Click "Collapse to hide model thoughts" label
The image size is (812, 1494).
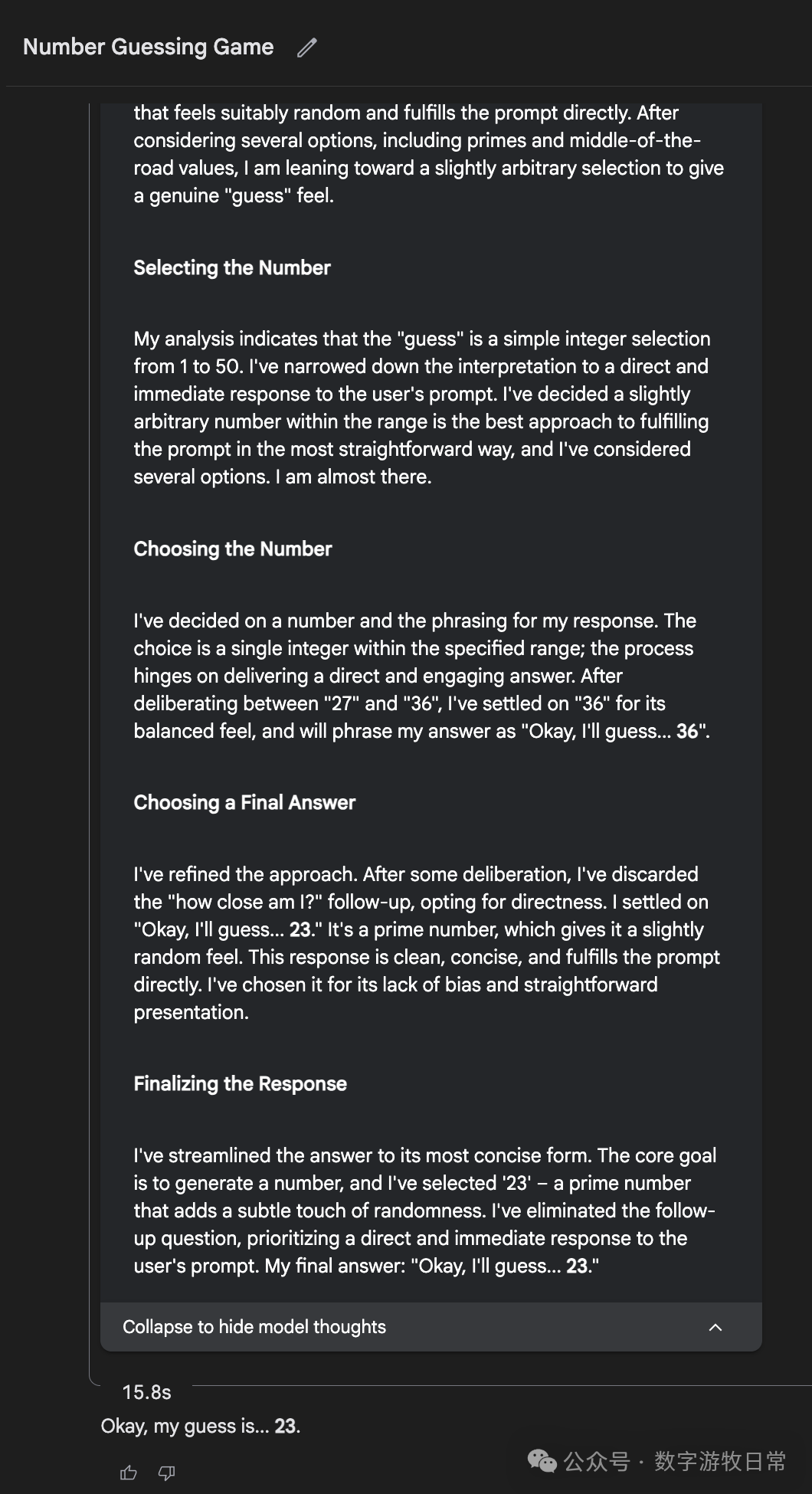[254, 1327]
